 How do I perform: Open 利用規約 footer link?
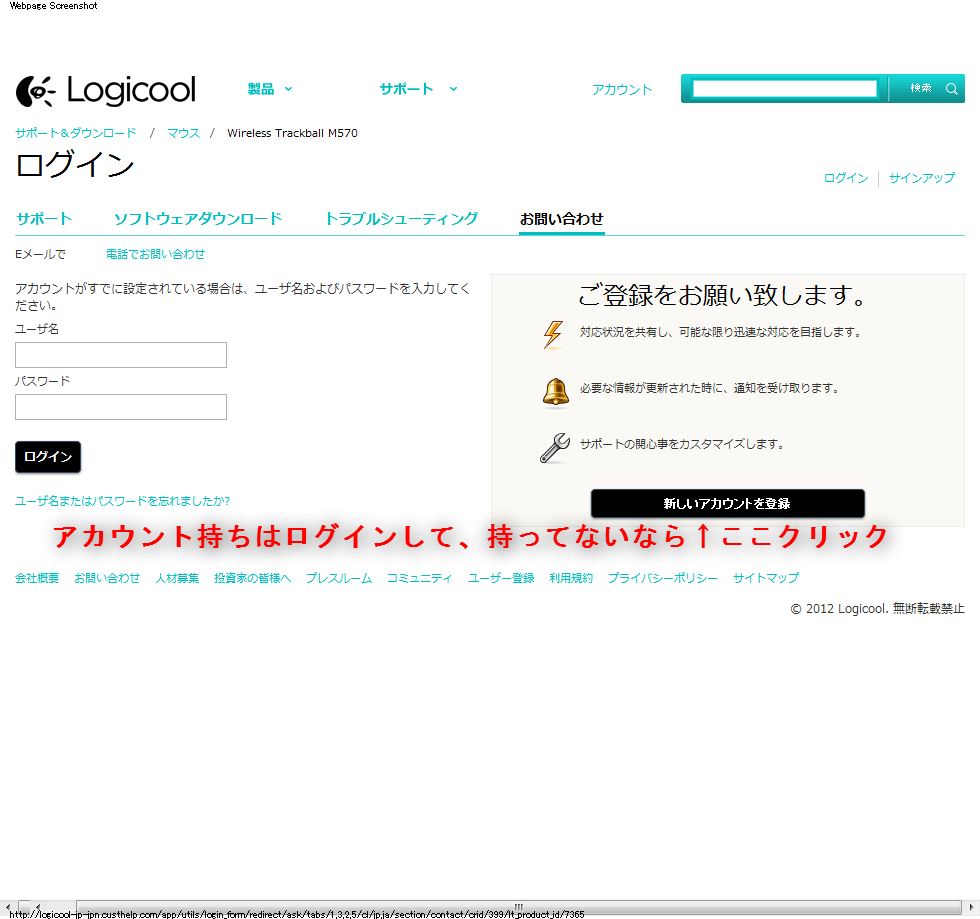tap(571, 578)
